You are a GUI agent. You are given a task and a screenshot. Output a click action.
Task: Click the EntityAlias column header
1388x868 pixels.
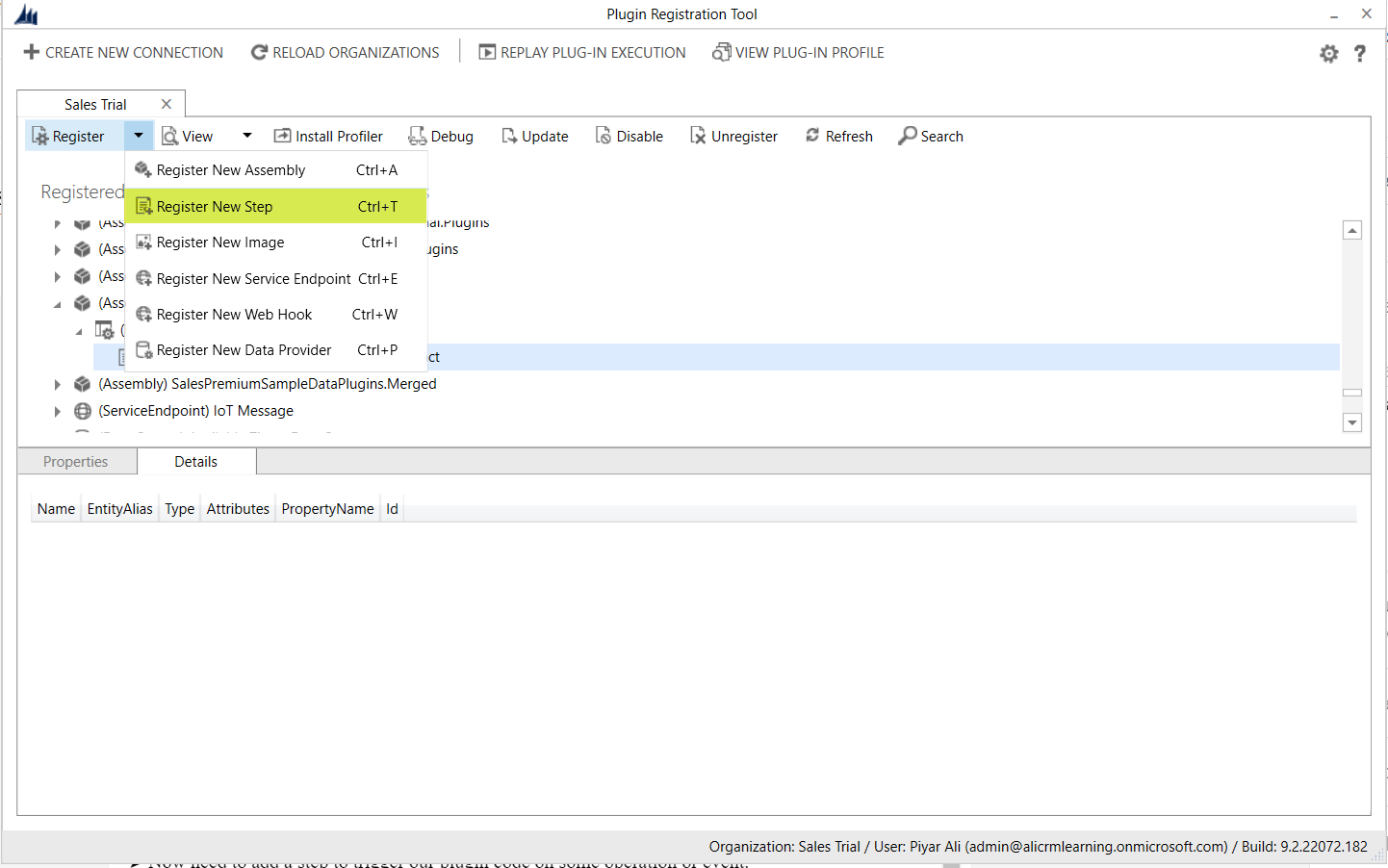click(120, 509)
